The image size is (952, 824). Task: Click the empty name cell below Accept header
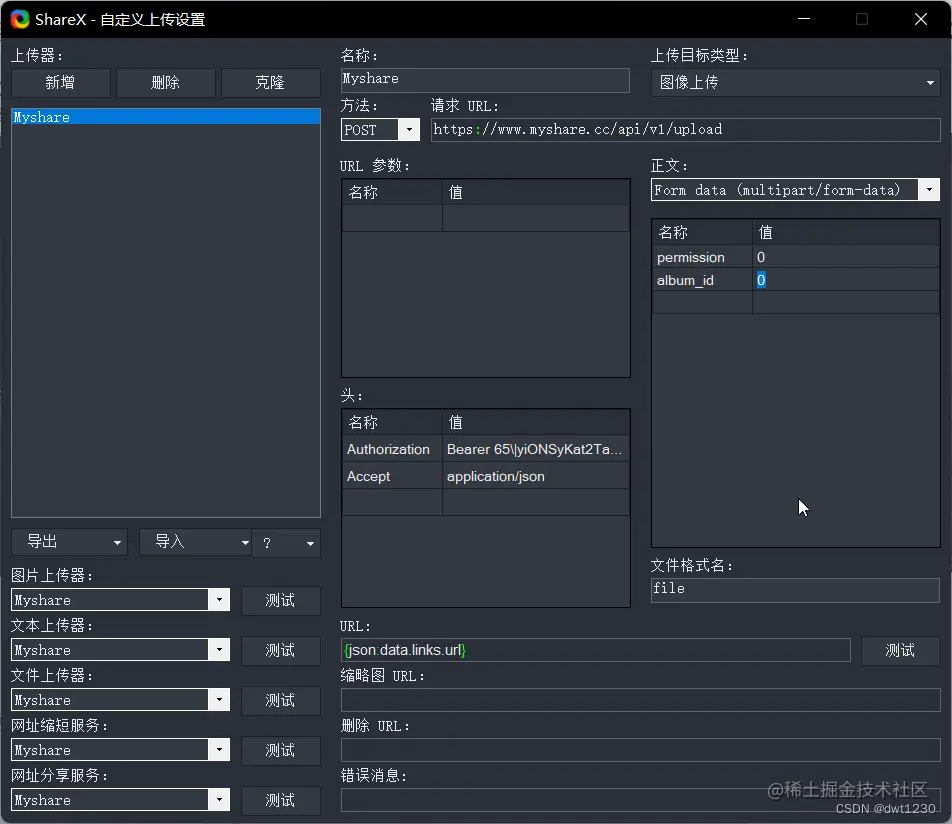[x=392, y=503]
